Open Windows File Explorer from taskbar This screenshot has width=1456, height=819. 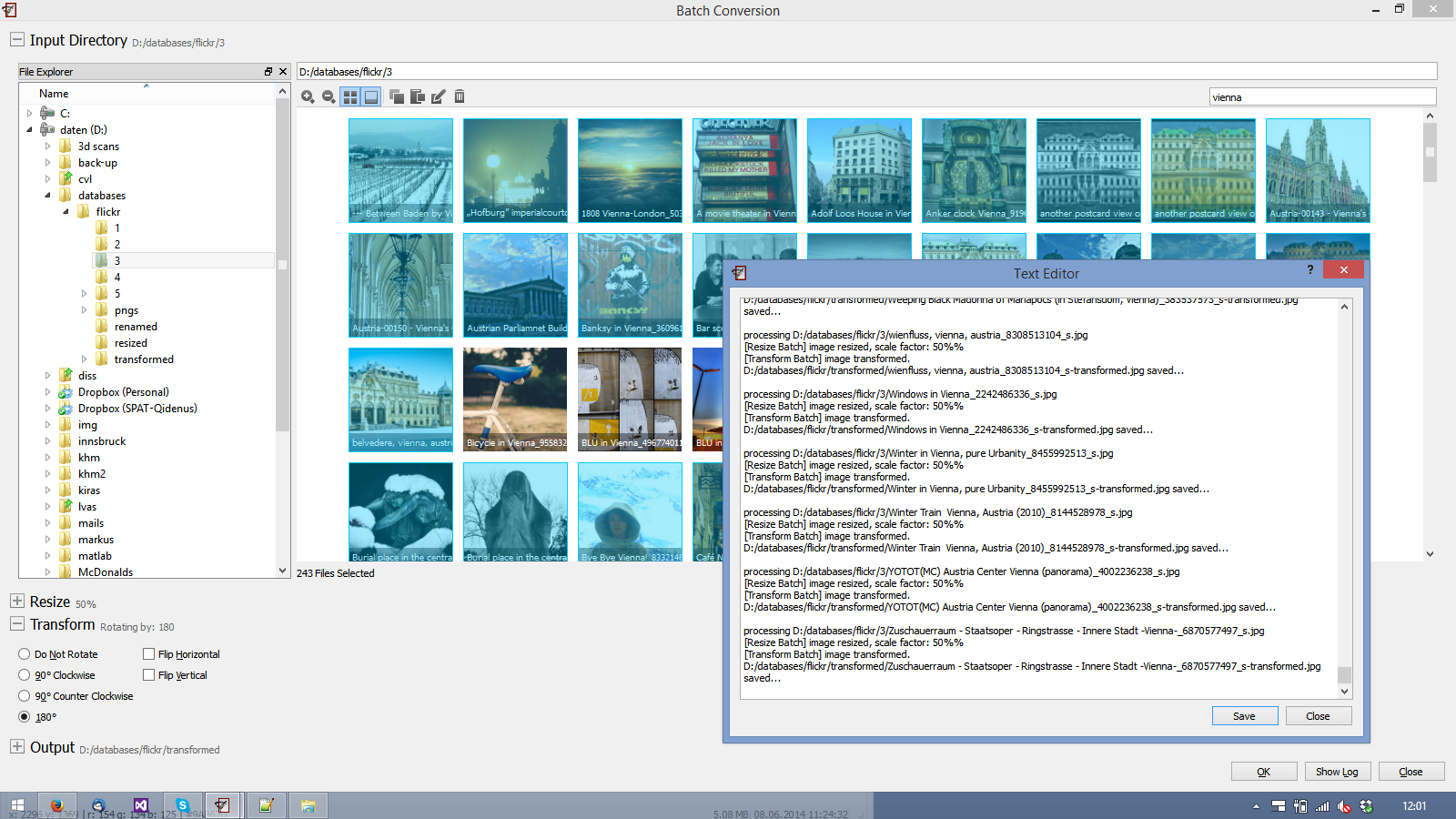308,805
